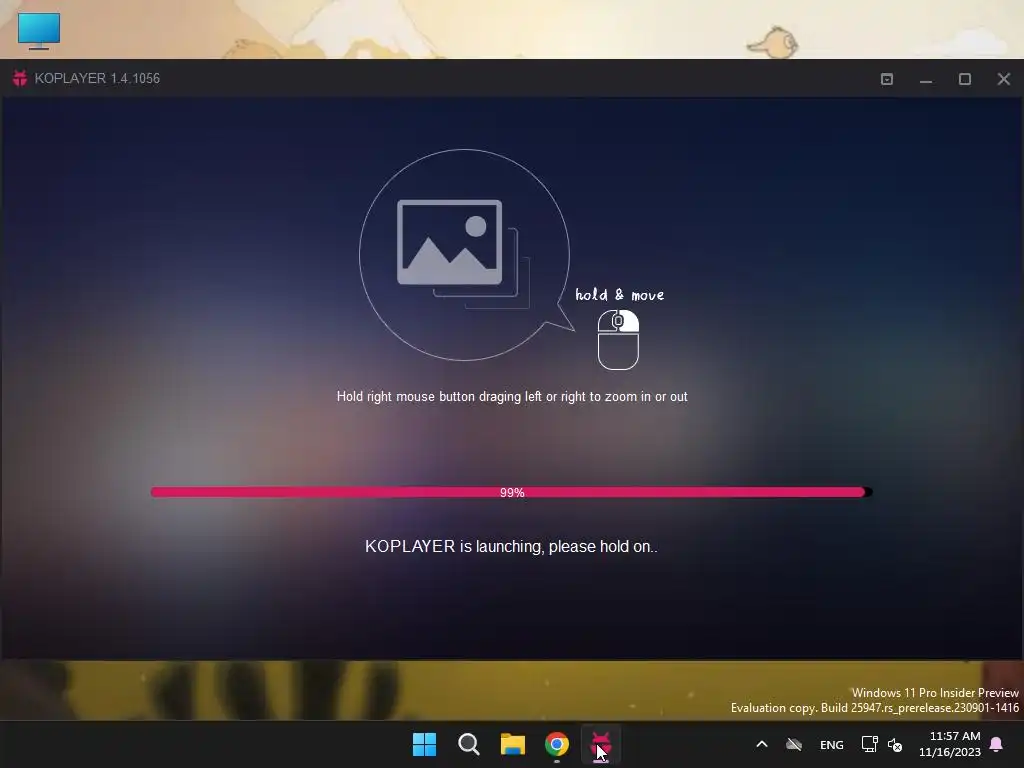1024x768 pixels.
Task: Click the 'hold & move' handwritten label
Action: tap(619, 295)
